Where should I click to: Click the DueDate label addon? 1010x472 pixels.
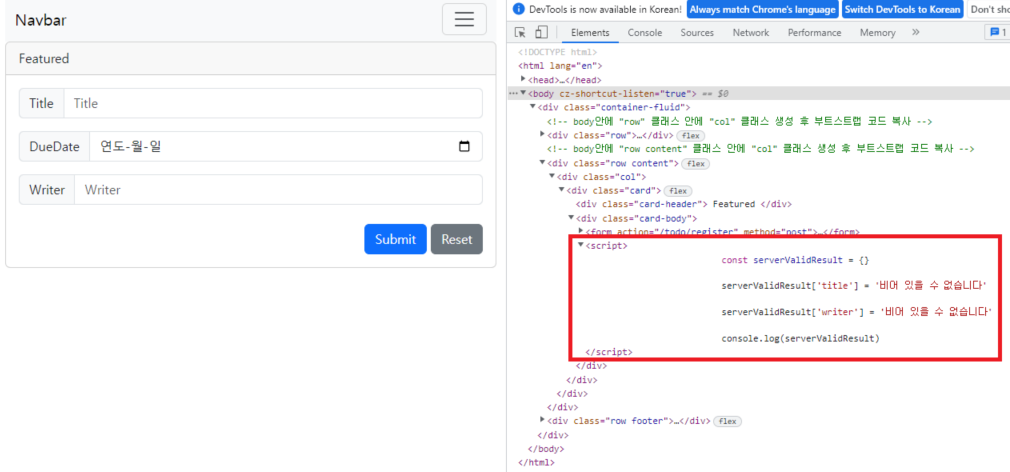[x=54, y=146]
